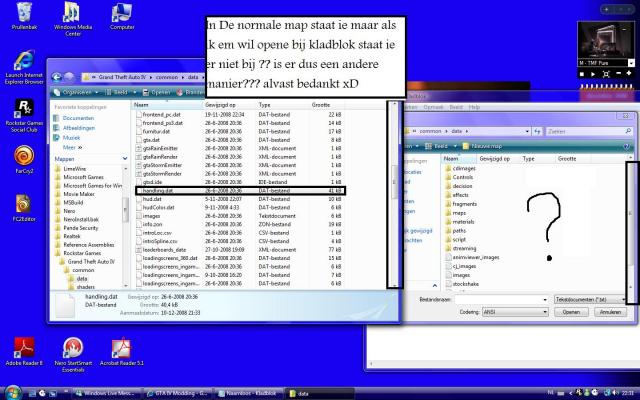Launch Internet Explorer Browser from the desktop
640x400 pixels.
(x=24, y=67)
